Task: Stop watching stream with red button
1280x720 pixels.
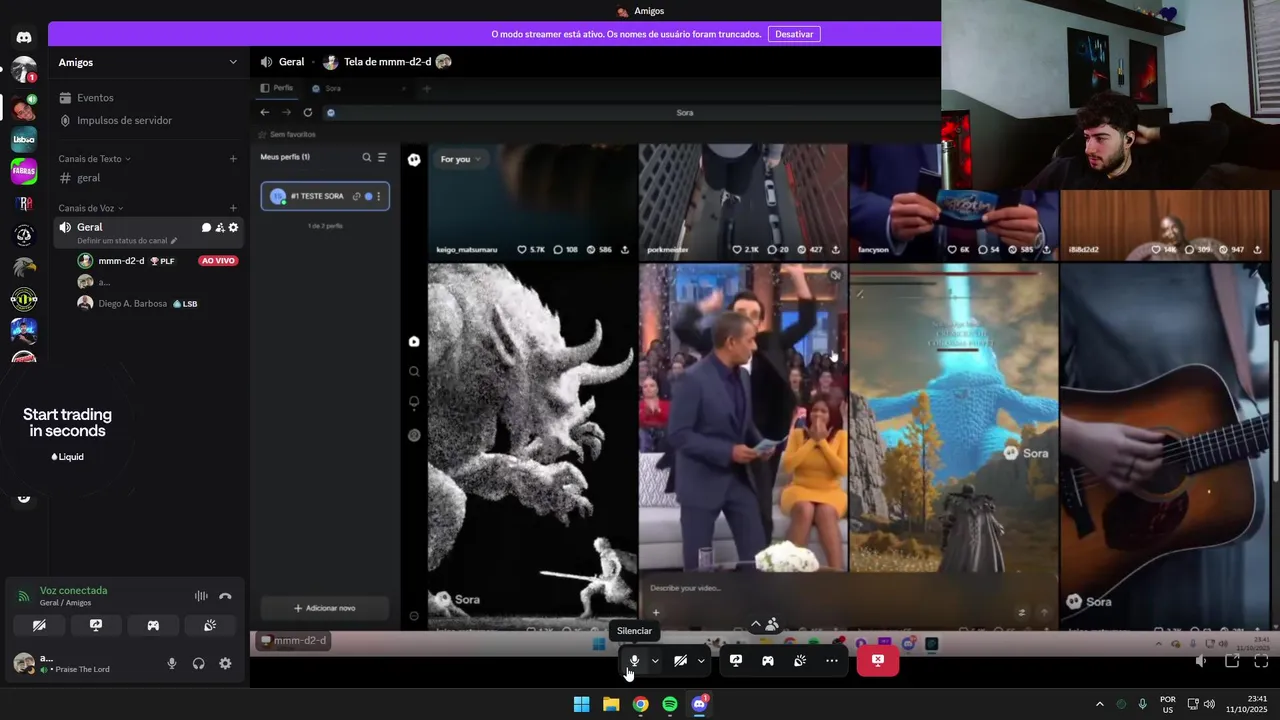Action: (x=878, y=661)
